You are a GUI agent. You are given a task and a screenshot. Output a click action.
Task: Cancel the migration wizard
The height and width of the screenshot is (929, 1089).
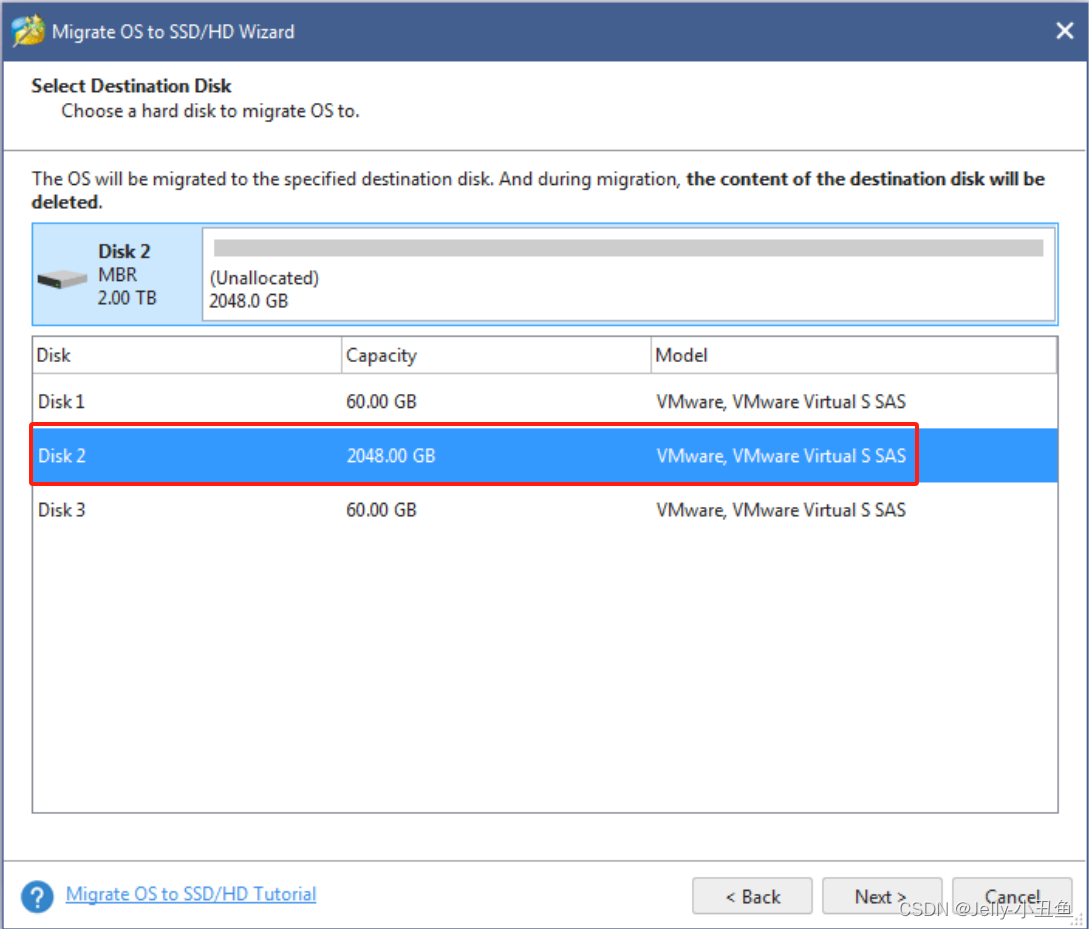click(1012, 896)
